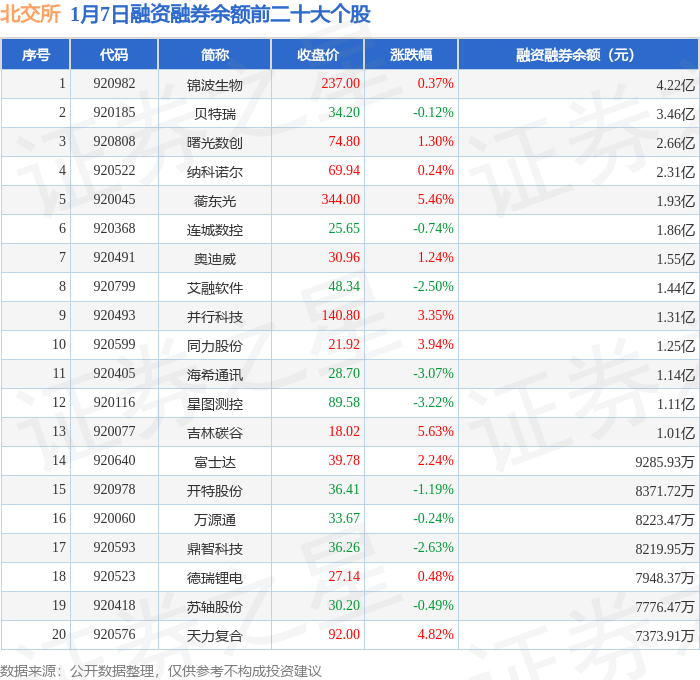The width and height of the screenshot is (700, 680).
Task: Select the stock name 连城数控
Action: (x=215, y=230)
